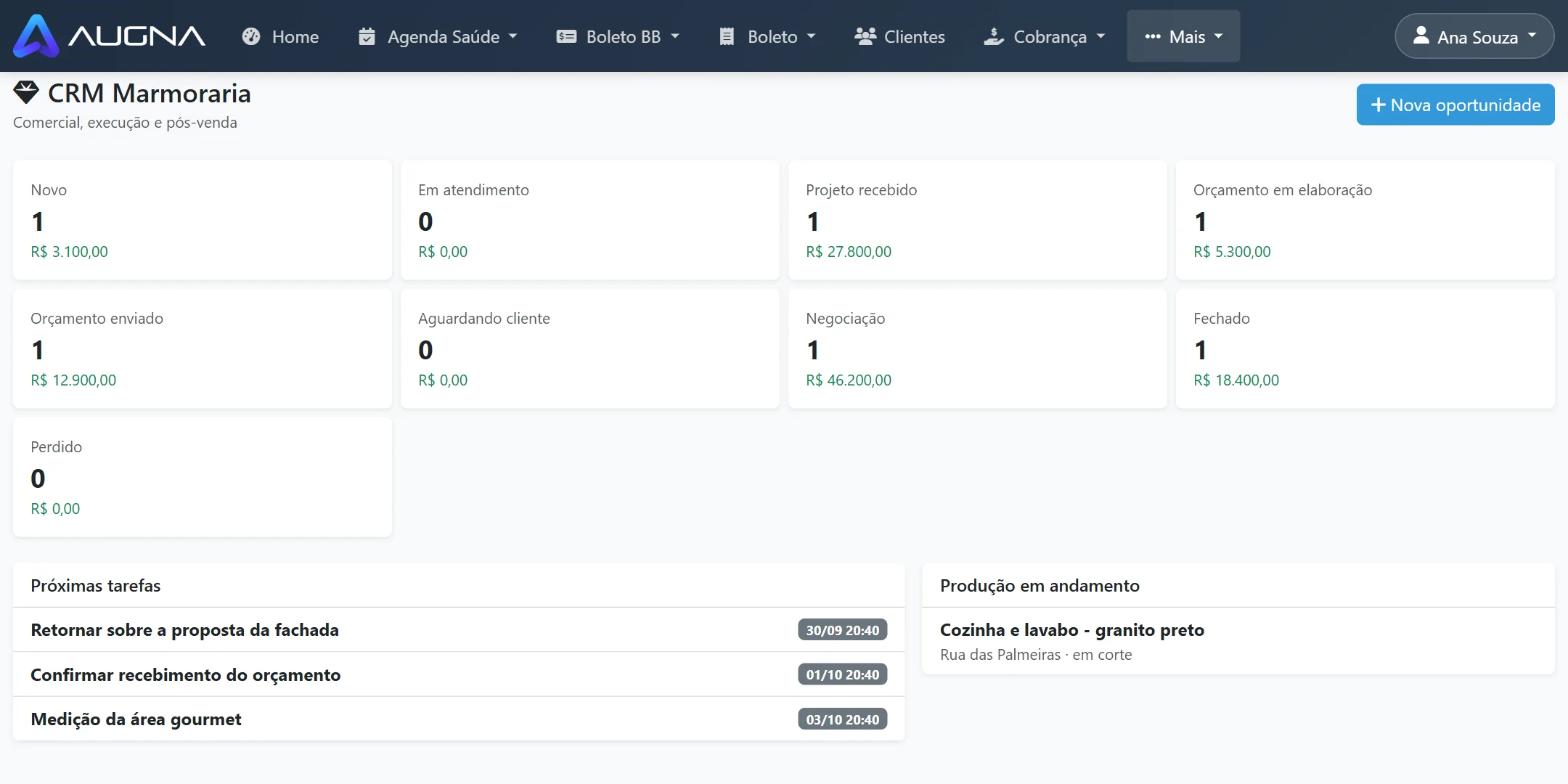
Task: Click the Boleto BB money bill icon
Action: pos(566,36)
